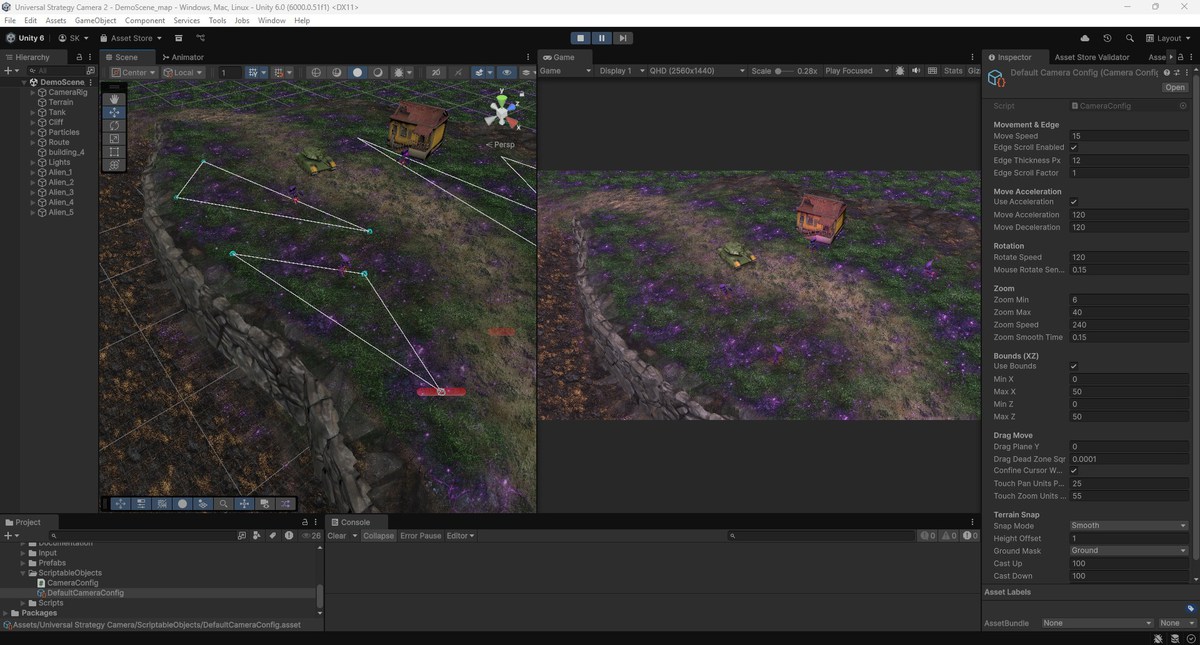Uncheck the Use Bounds checkbox
1200x645 pixels.
tap(1074, 367)
